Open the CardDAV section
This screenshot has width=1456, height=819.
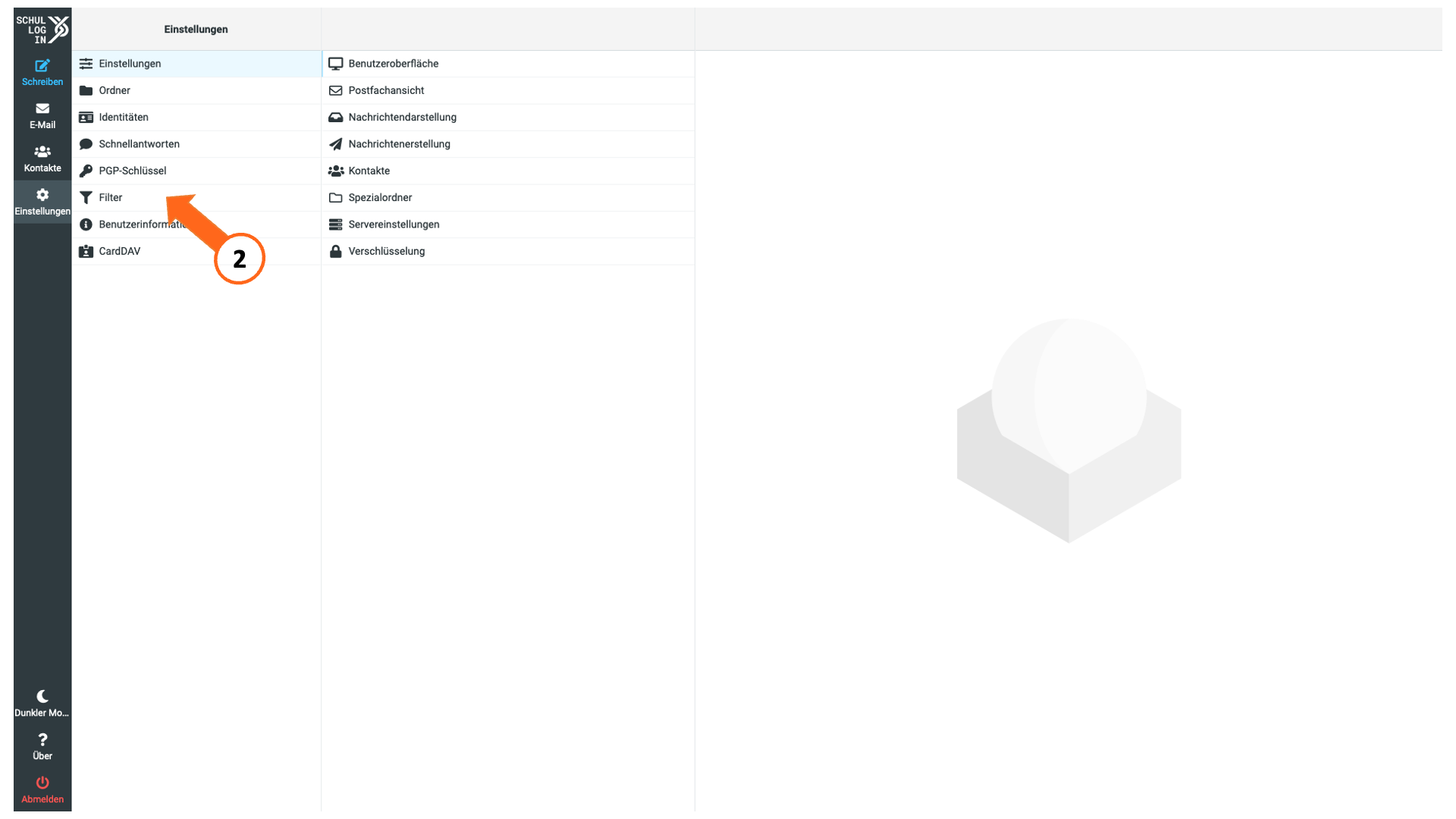pyautogui.click(x=196, y=251)
